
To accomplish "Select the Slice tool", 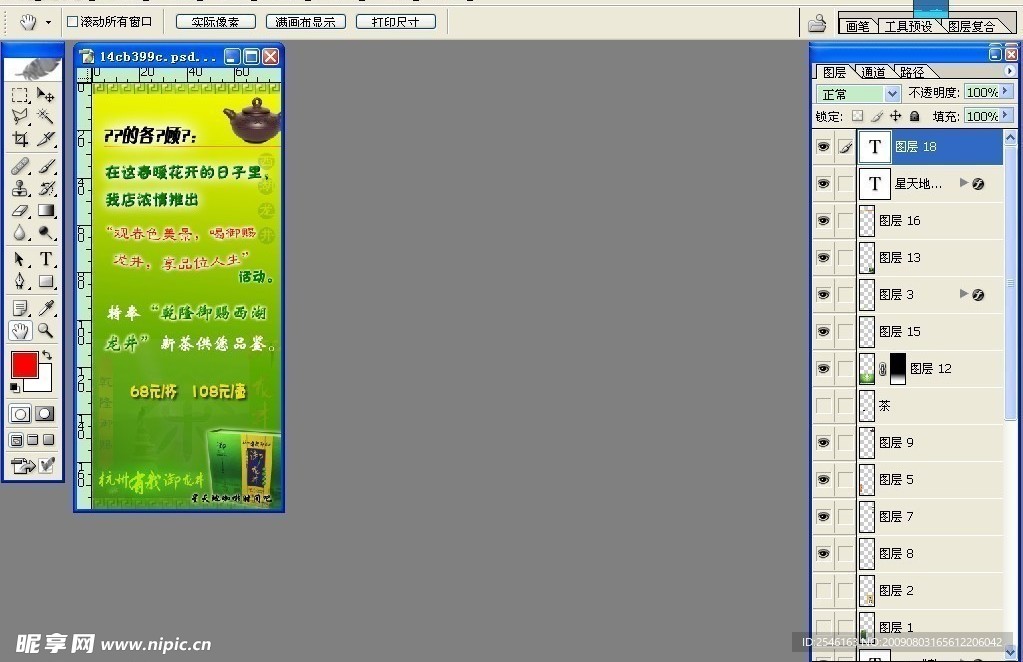I will pos(46,138).
